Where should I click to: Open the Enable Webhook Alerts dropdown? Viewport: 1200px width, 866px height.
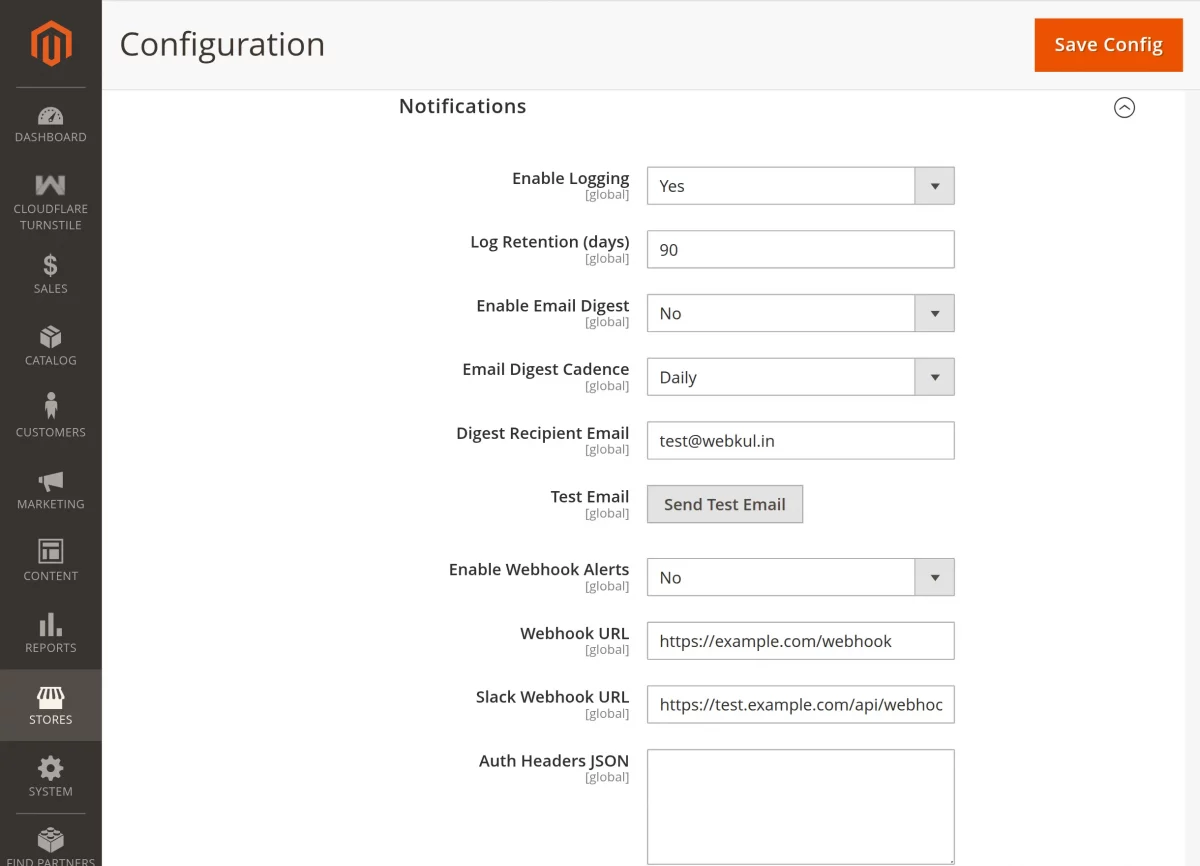[x=800, y=577]
